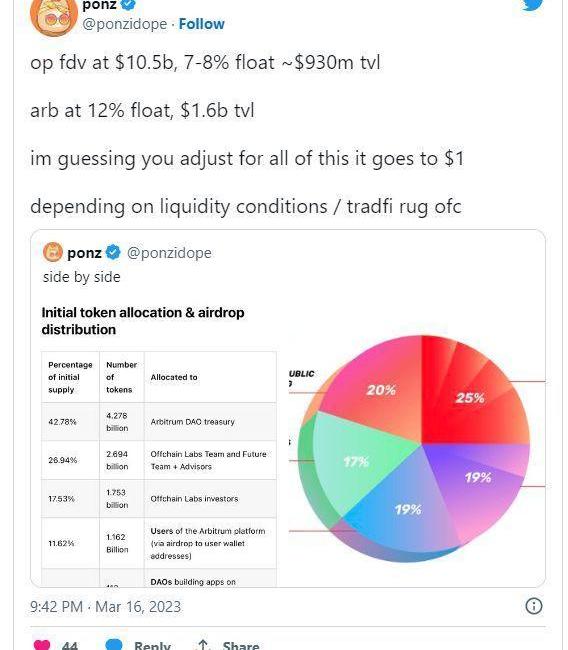Click the Twitter bird logo icon
Image resolution: width=568 pixels, height=650 pixels.
tap(532, 5)
